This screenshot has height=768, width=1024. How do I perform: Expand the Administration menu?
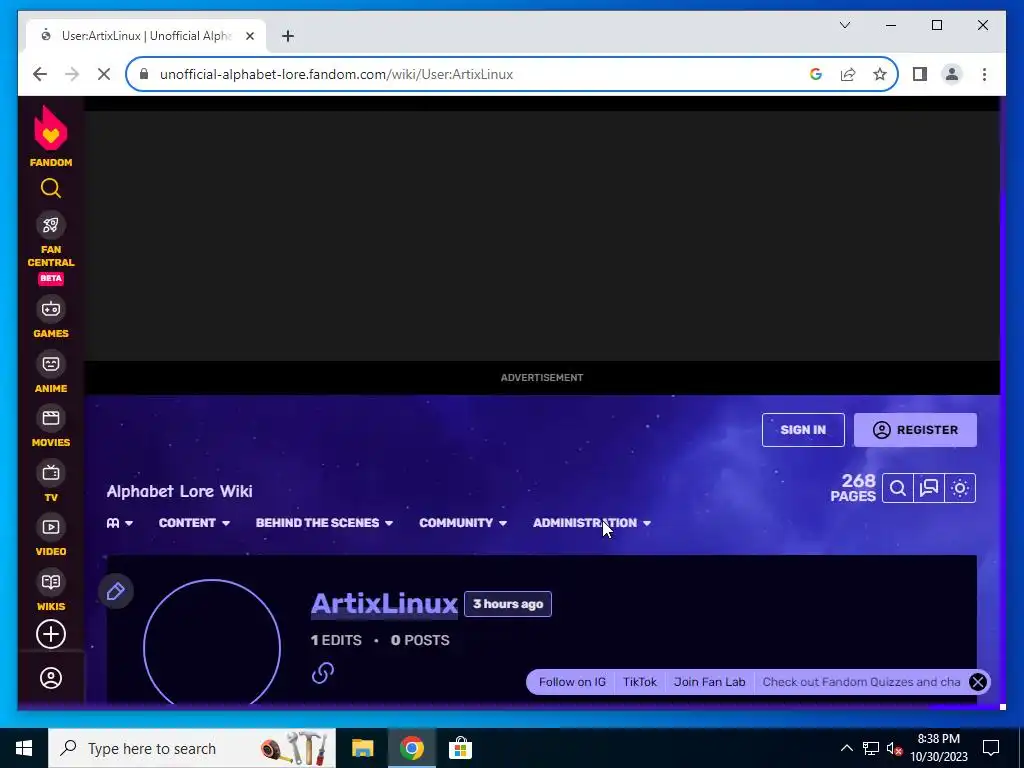592,523
